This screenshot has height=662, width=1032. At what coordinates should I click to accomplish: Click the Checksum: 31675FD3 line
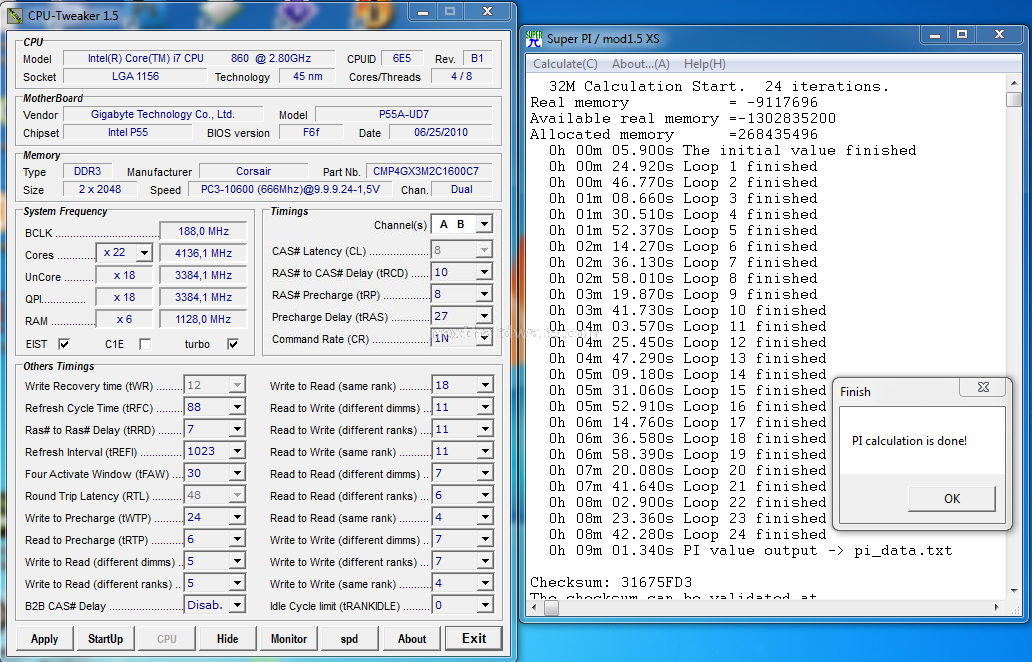click(x=611, y=582)
